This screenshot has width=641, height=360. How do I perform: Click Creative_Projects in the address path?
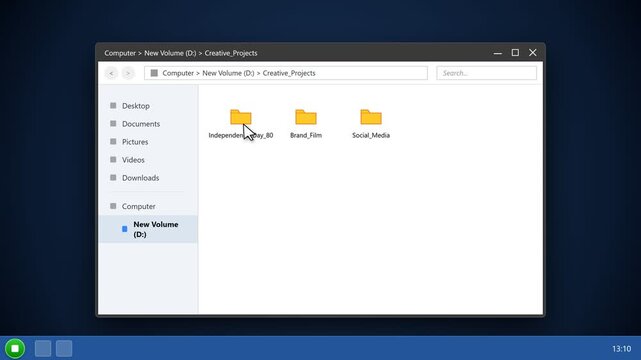[289, 73]
